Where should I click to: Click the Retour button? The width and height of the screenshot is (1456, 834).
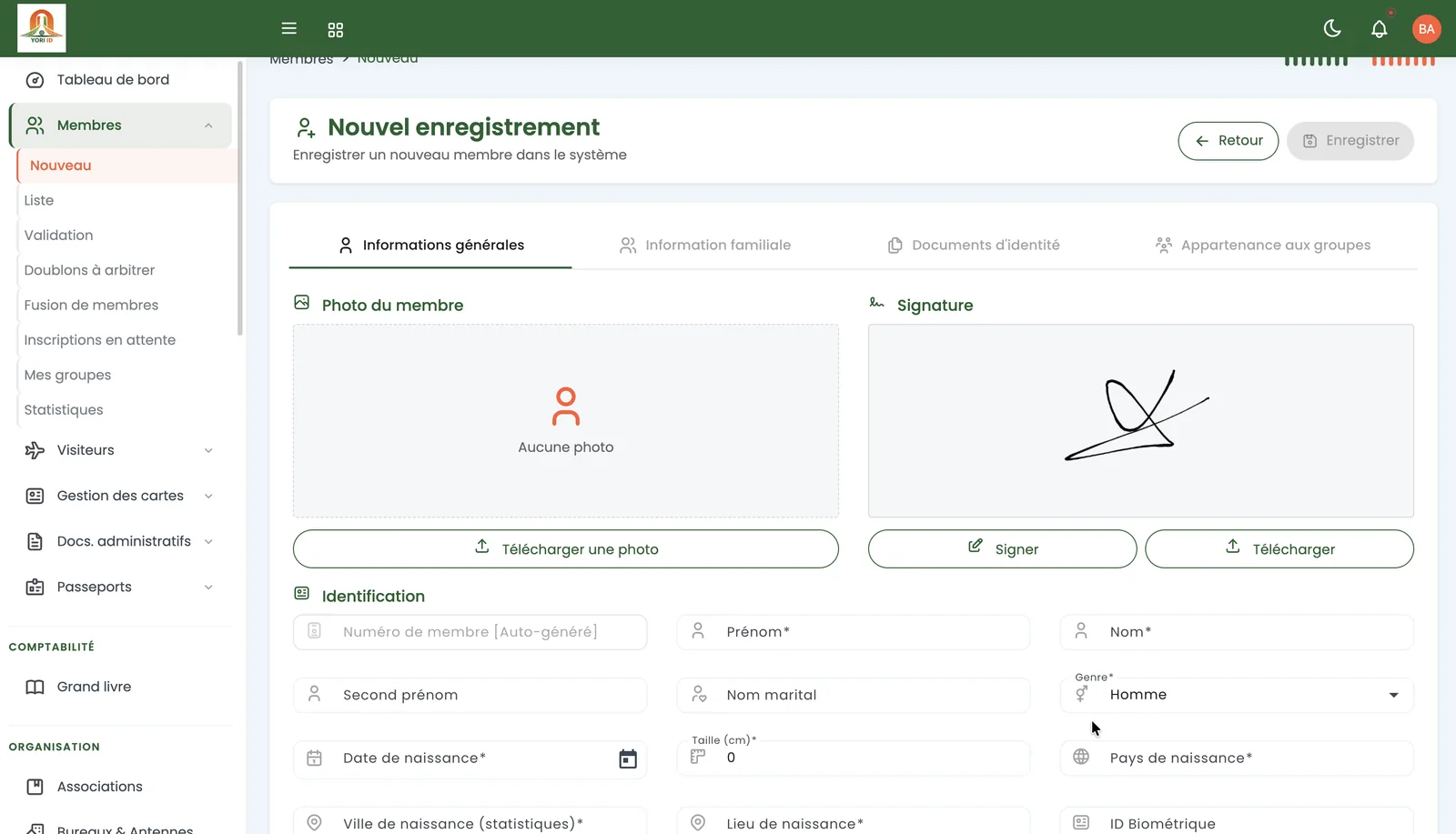1228,141
